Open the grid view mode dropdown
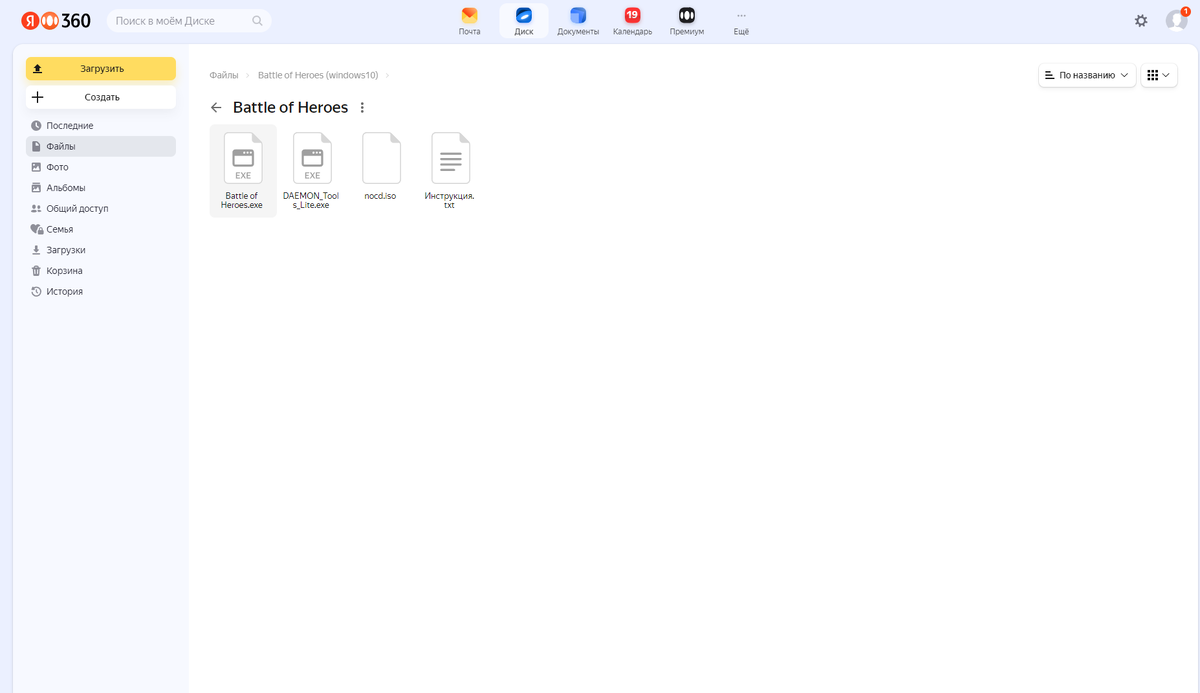This screenshot has height=693, width=1200. [x=1158, y=75]
